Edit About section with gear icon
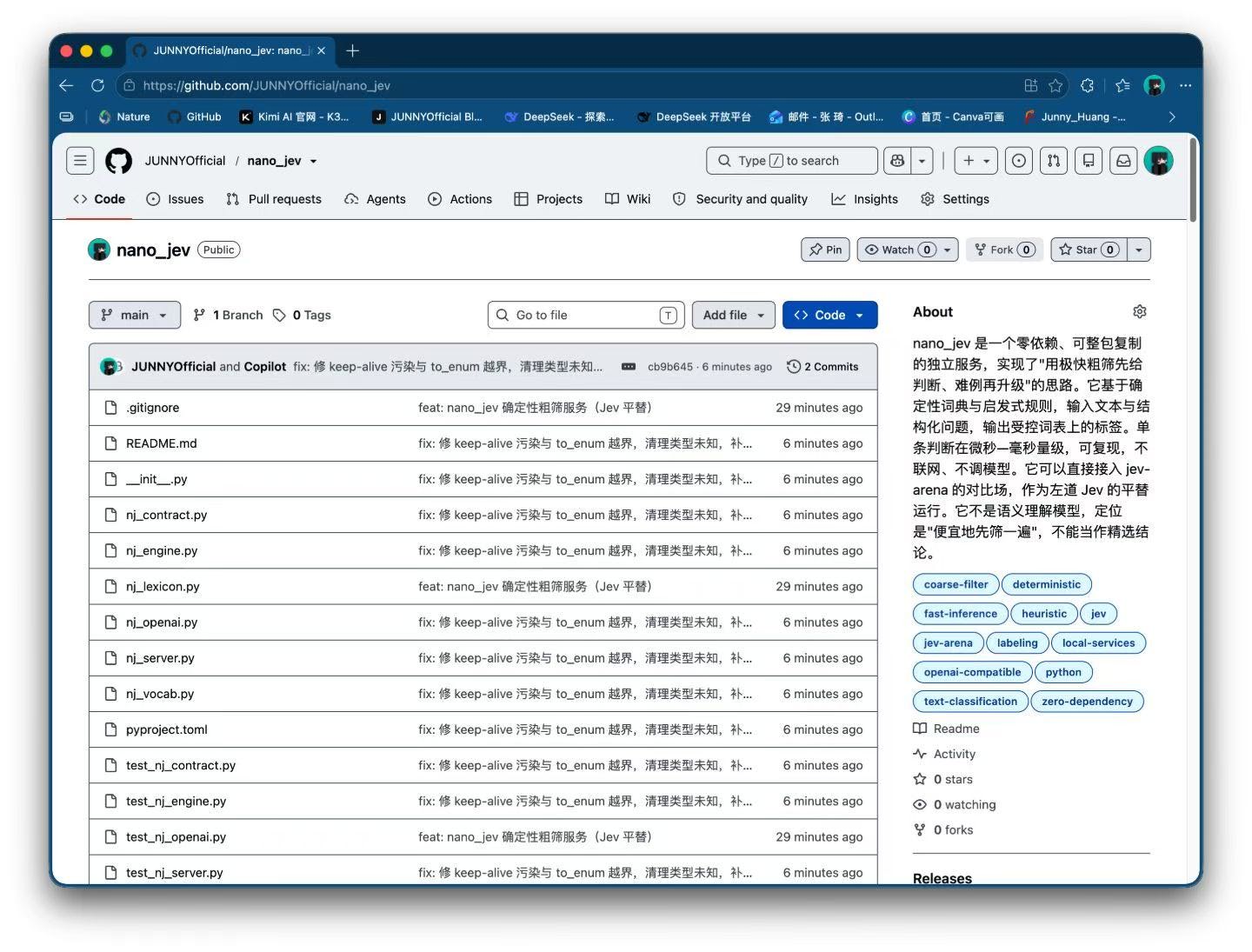This screenshot has width=1252, height=952. (x=1140, y=312)
